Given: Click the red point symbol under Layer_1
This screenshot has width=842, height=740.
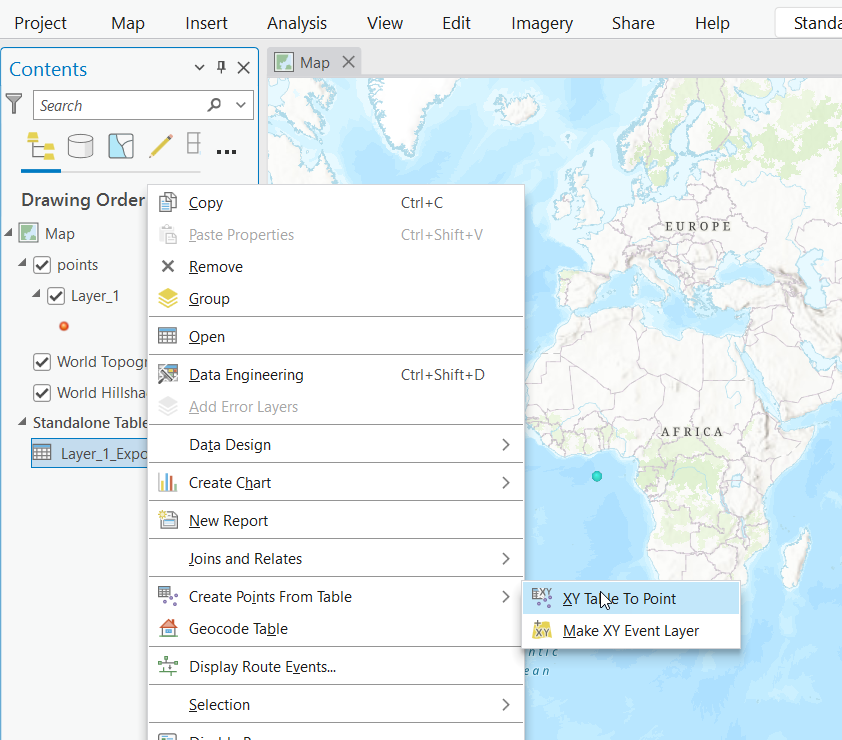Looking at the screenshot, I should pyautogui.click(x=64, y=326).
